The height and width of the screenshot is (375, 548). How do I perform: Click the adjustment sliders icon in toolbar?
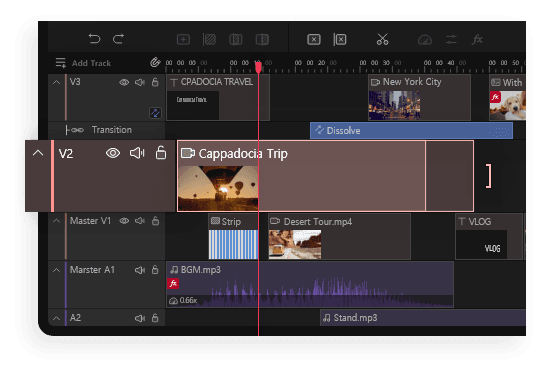tap(451, 39)
